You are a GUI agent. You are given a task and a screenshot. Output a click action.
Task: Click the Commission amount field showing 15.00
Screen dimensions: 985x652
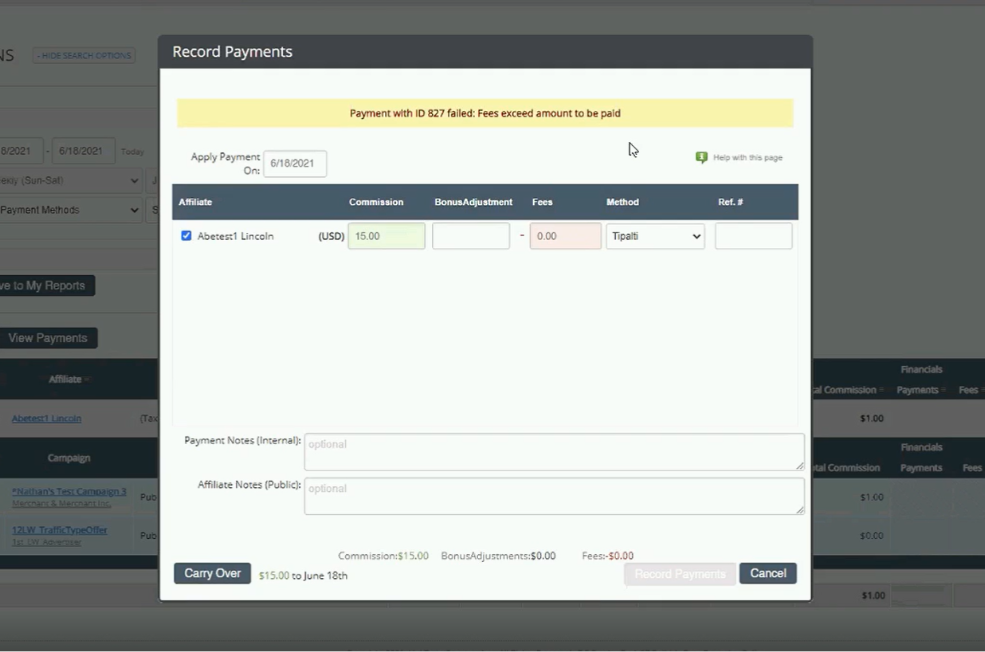coord(386,235)
